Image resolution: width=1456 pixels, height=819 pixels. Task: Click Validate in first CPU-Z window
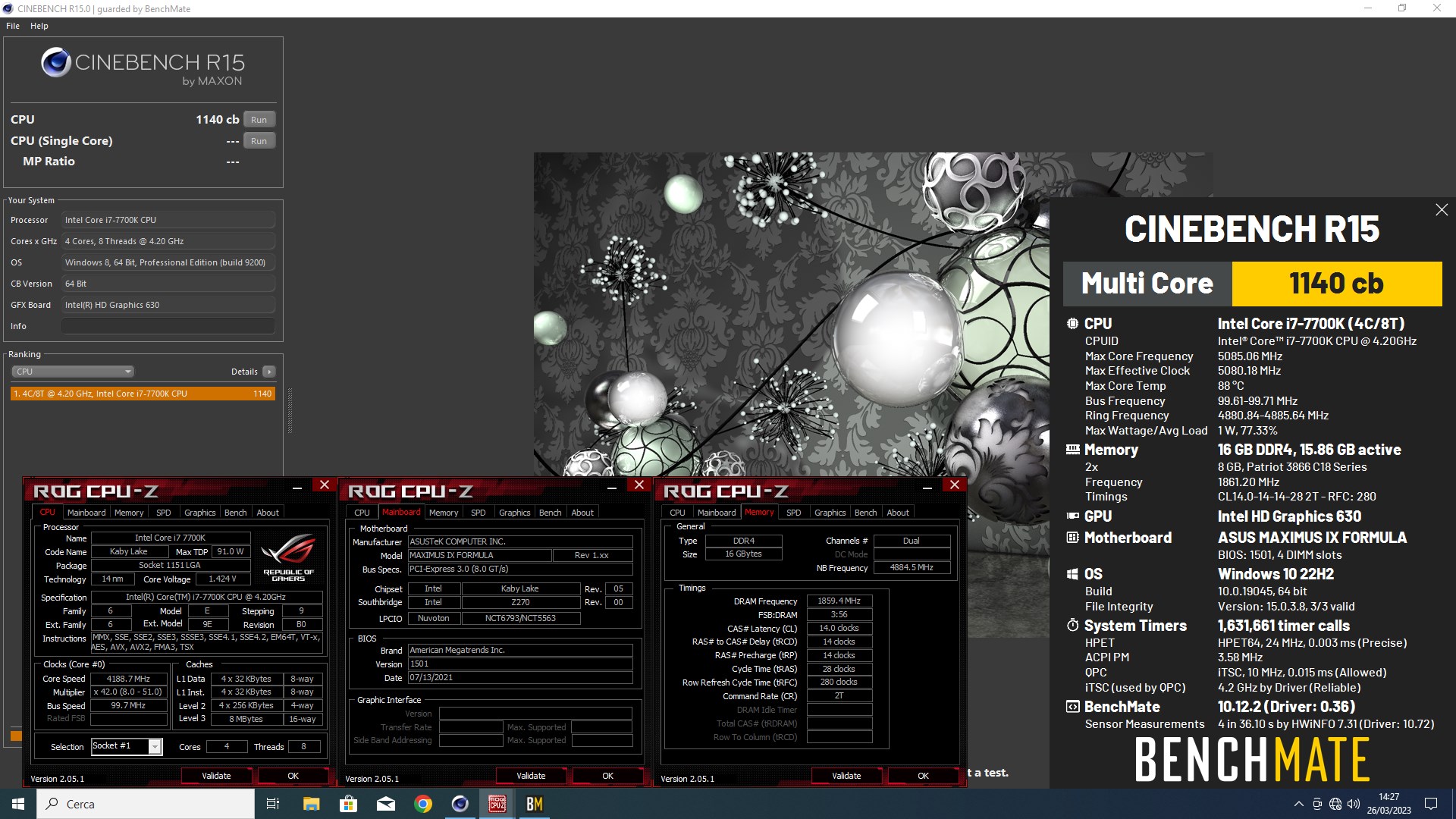pyautogui.click(x=216, y=776)
